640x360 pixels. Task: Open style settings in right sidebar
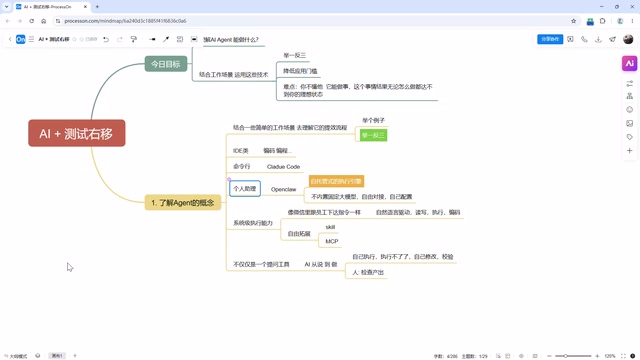629,83
